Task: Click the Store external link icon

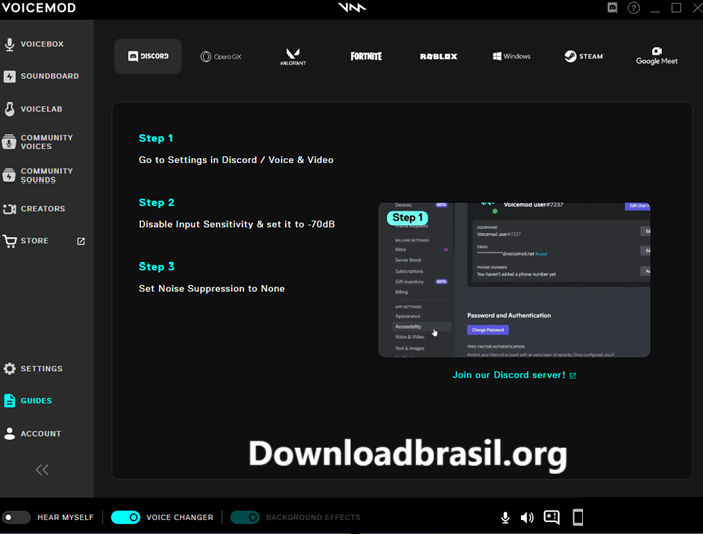Action: point(81,241)
